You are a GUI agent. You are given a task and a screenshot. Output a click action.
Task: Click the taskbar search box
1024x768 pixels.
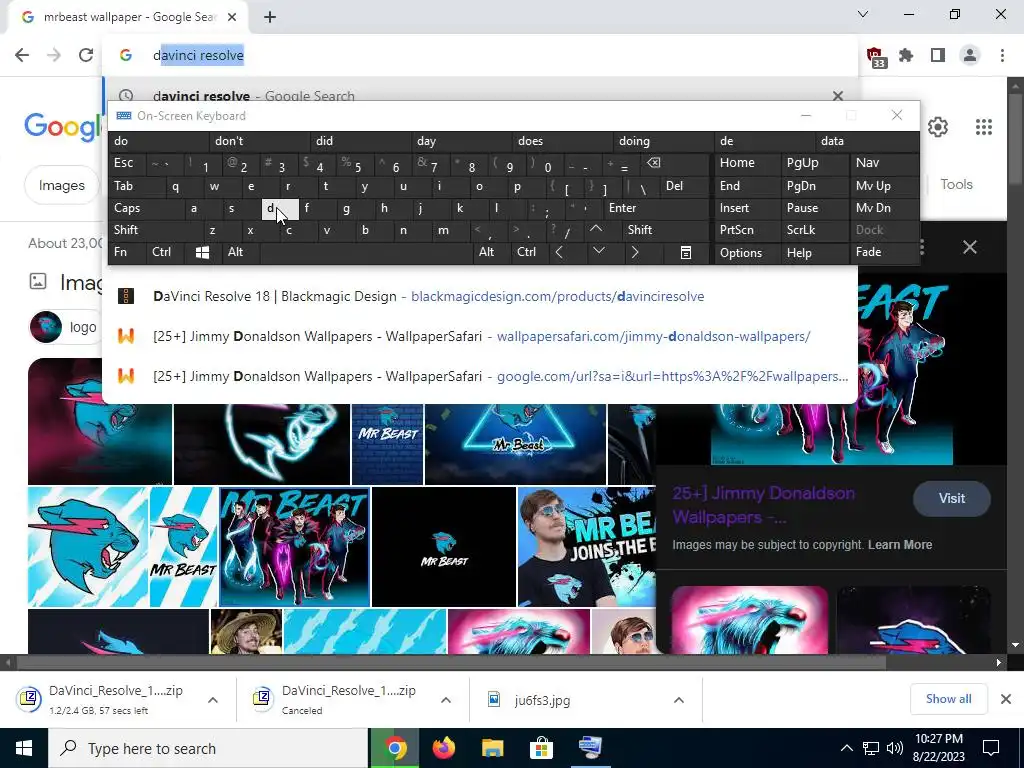point(208,748)
